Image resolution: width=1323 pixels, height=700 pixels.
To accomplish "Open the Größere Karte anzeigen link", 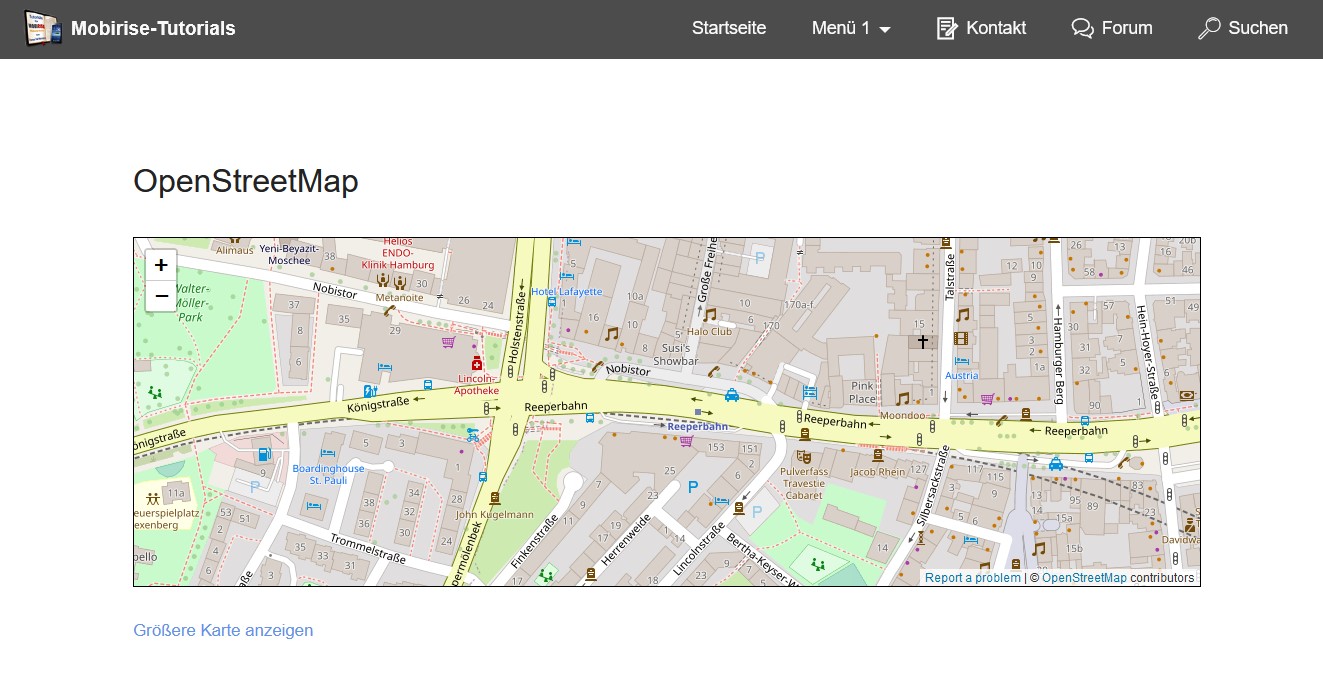I will [x=223, y=630].
